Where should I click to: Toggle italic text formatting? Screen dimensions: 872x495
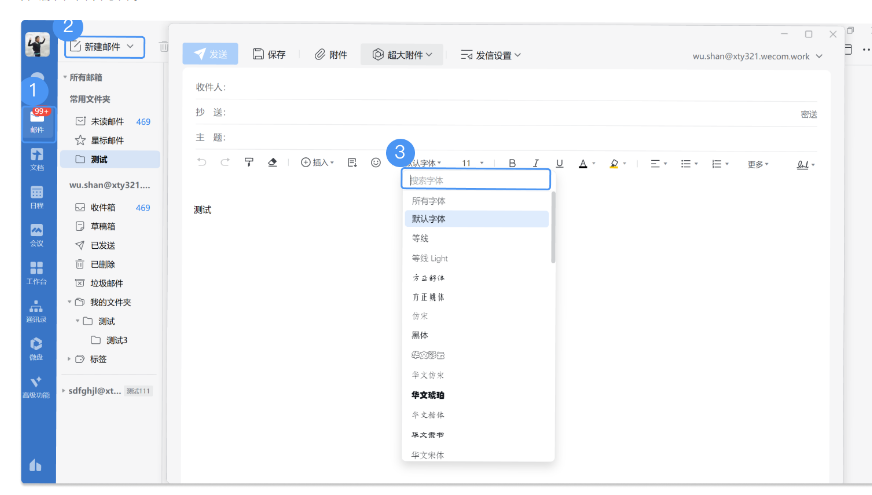536,163
